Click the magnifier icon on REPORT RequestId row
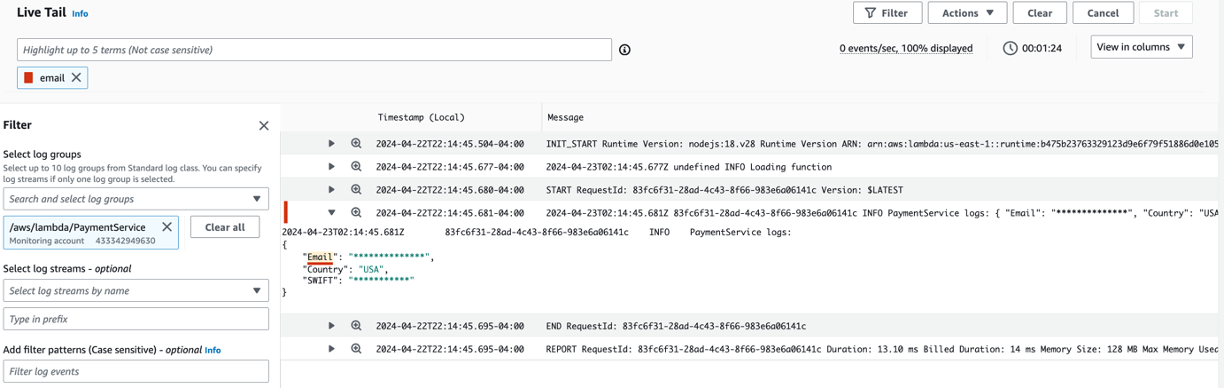The image size is (1224, 388). point(356,349)
